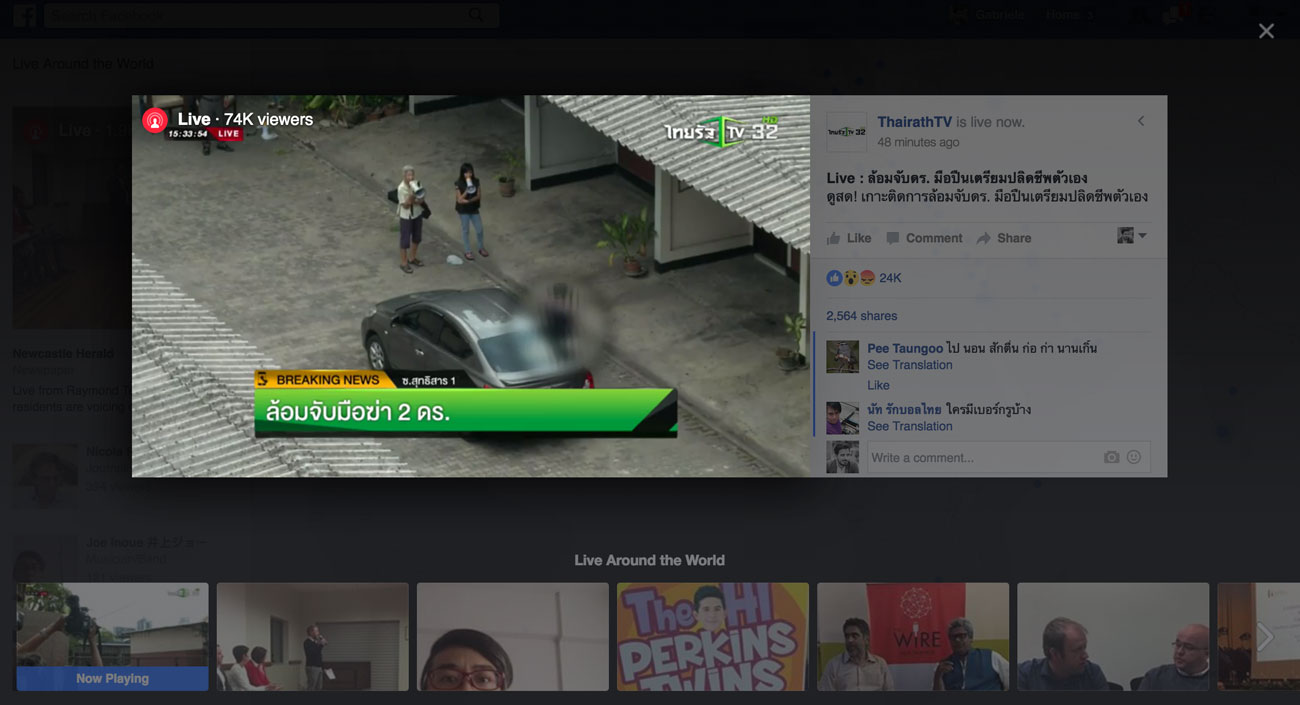
Task: Open the emoji picker in comment box
Action: [1134, 457]
